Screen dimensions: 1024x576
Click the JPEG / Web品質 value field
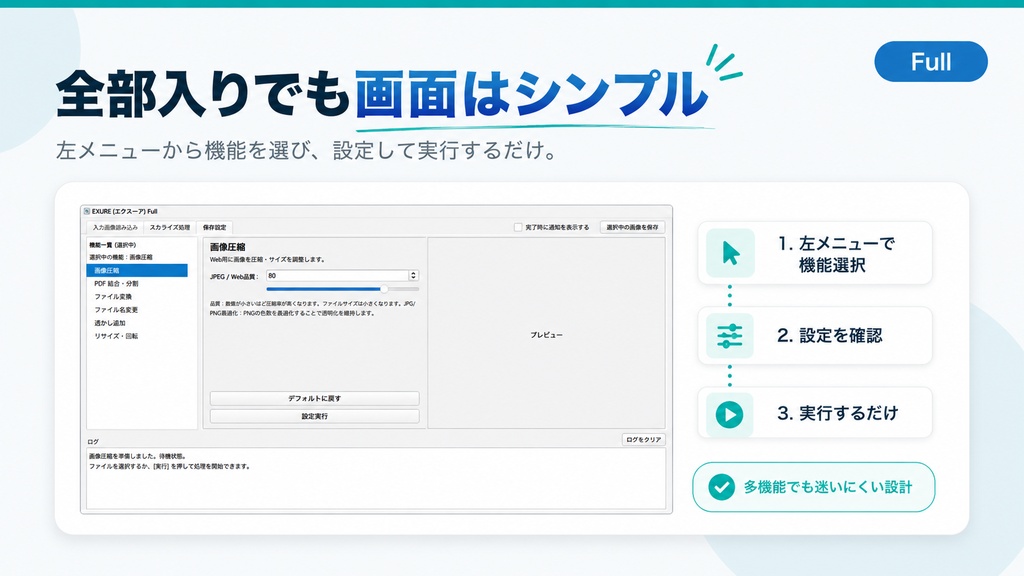338,276
